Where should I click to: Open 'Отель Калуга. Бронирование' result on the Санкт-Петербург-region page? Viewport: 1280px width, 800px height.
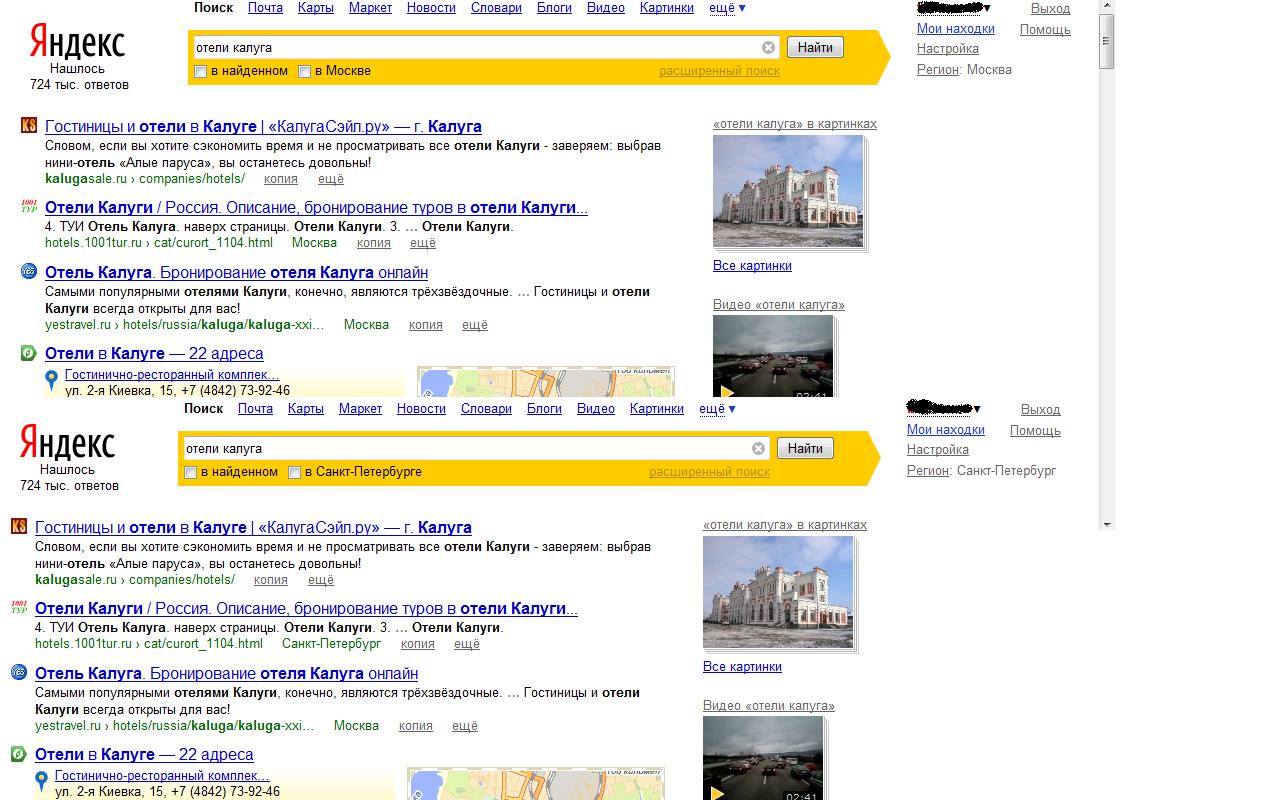pyautogui.click(x=226, y=674)
